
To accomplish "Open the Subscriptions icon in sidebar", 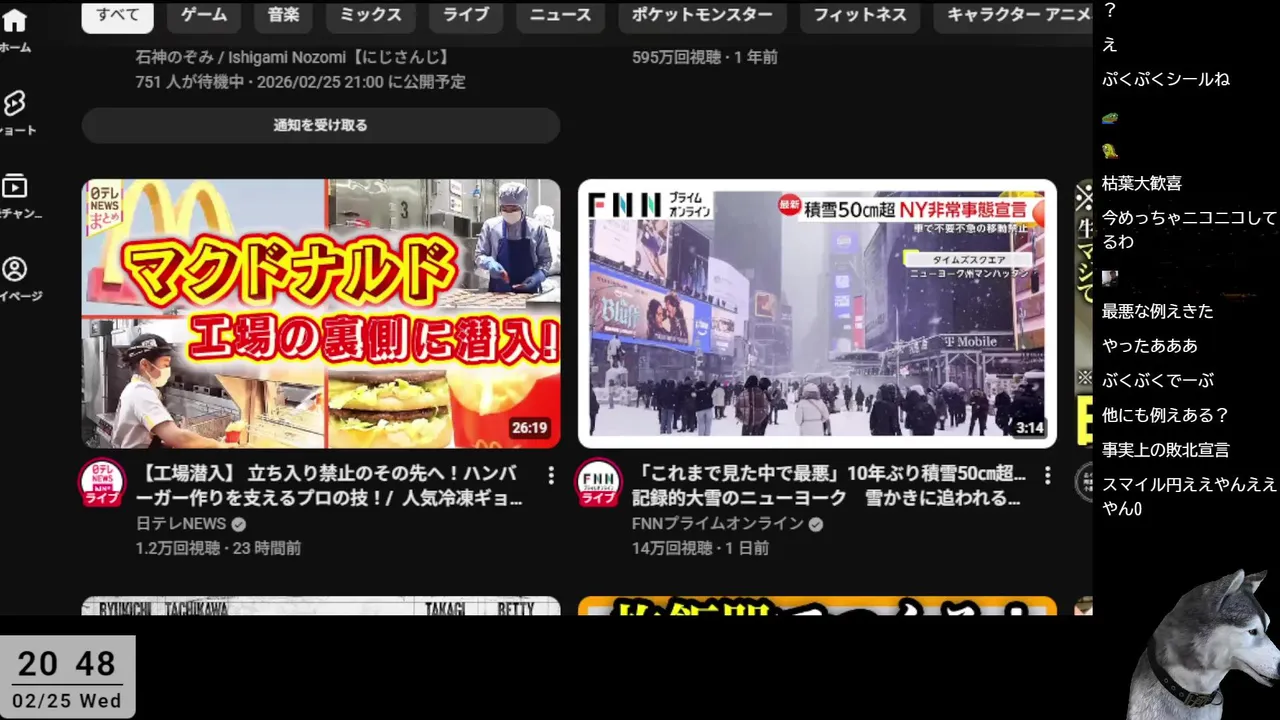I will (x=14, y=186).
